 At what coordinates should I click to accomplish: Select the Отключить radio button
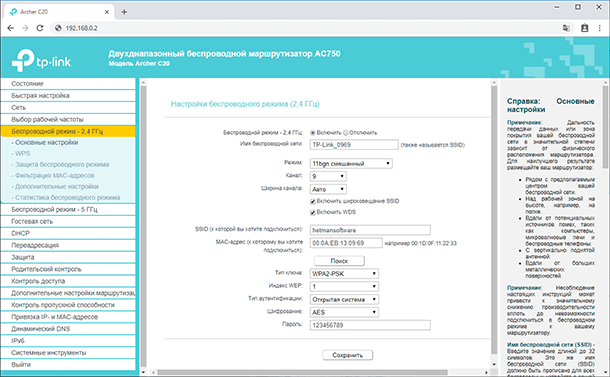click(x=345, y=133)
